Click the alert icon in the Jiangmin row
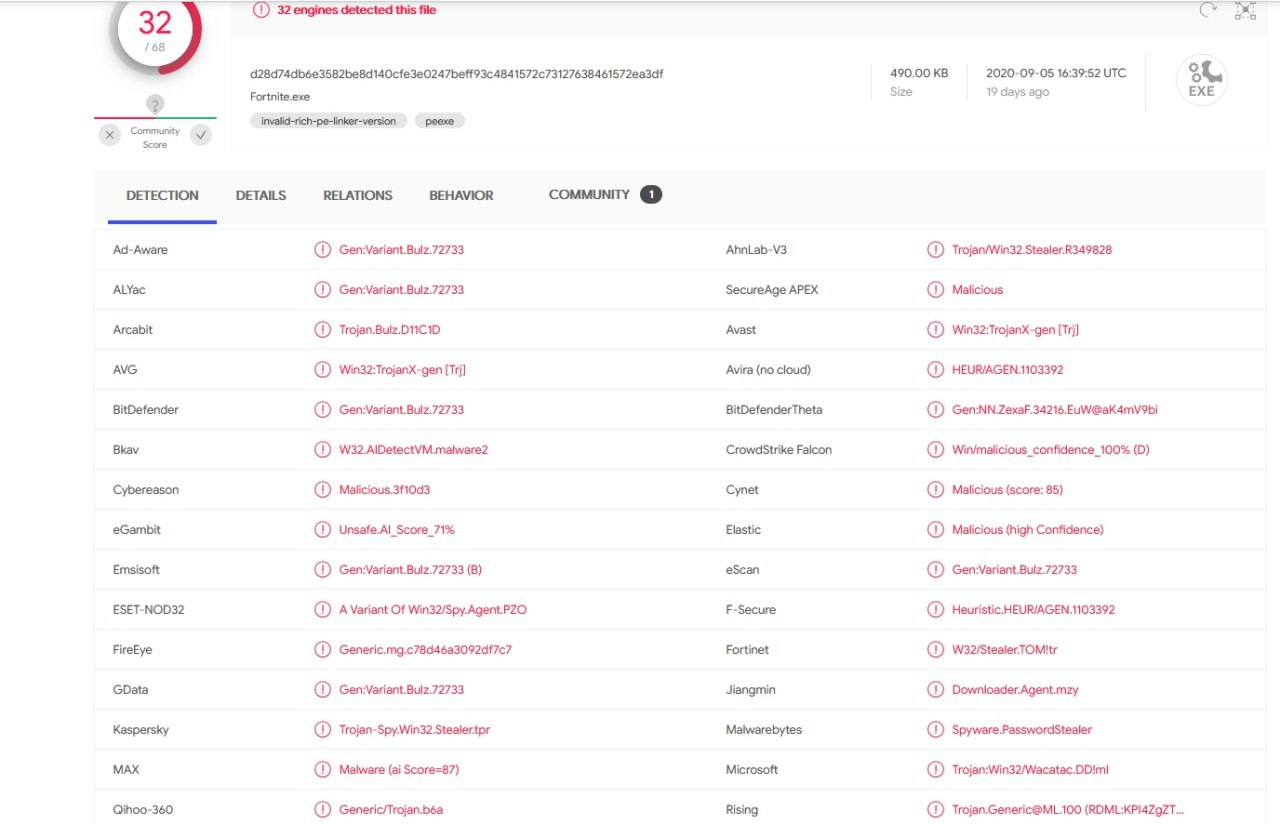Image resolution: width=1280 pixels, height=824 pixels. 935,690
